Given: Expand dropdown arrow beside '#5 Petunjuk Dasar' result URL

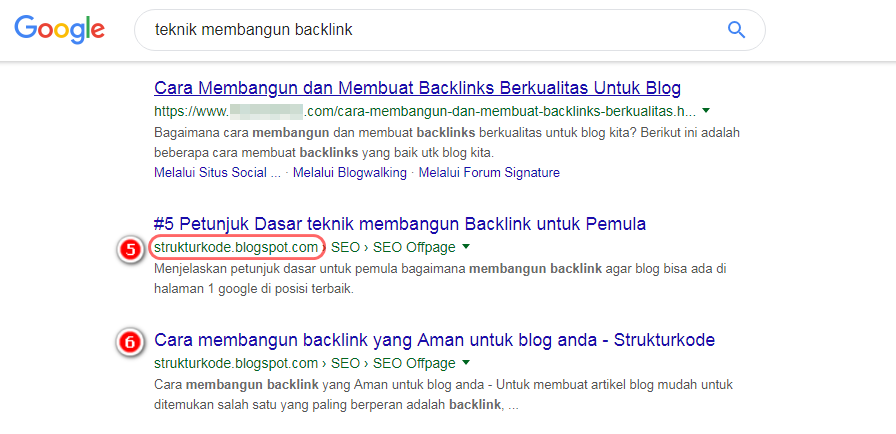Looking at the screenshot, I should [466, 247].
